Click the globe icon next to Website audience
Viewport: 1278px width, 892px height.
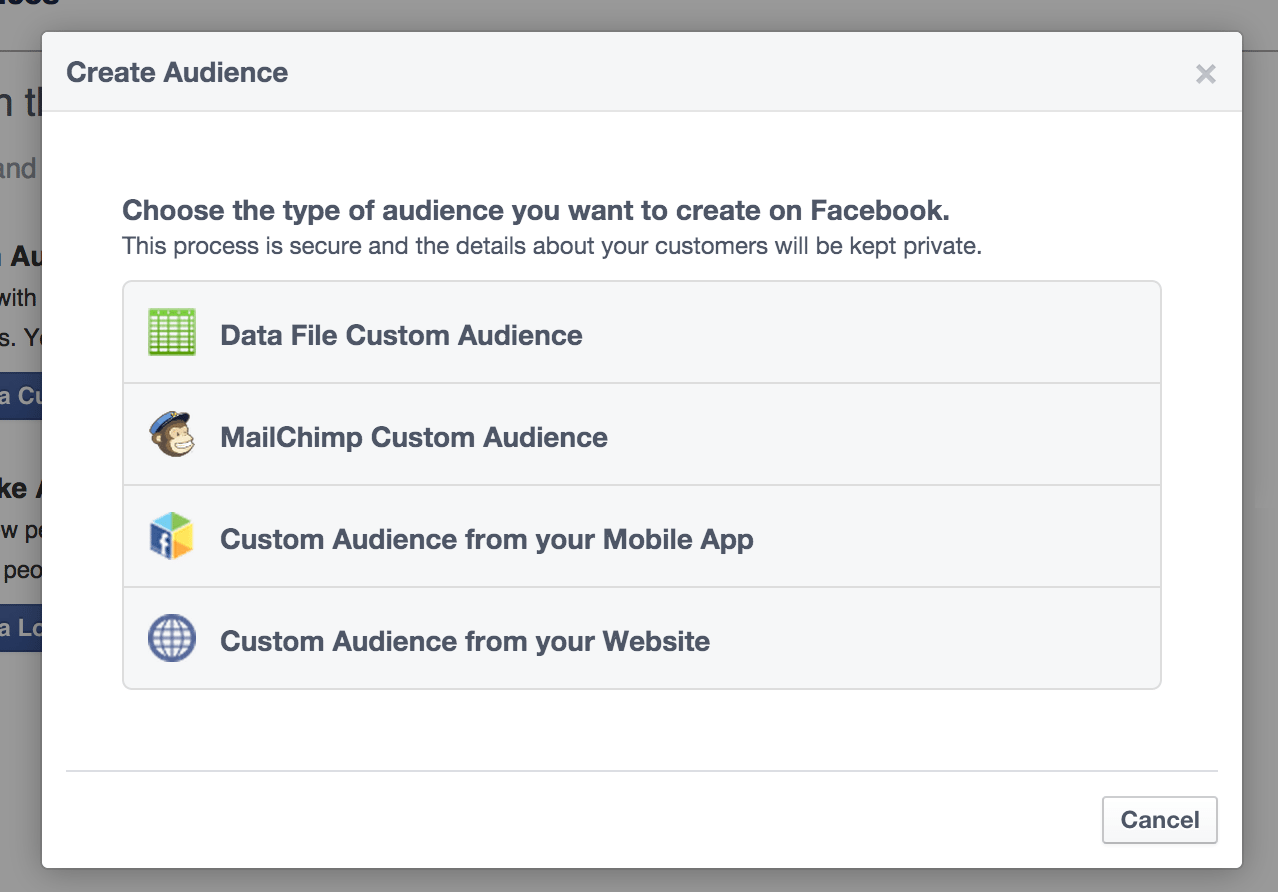coord(171,638)
